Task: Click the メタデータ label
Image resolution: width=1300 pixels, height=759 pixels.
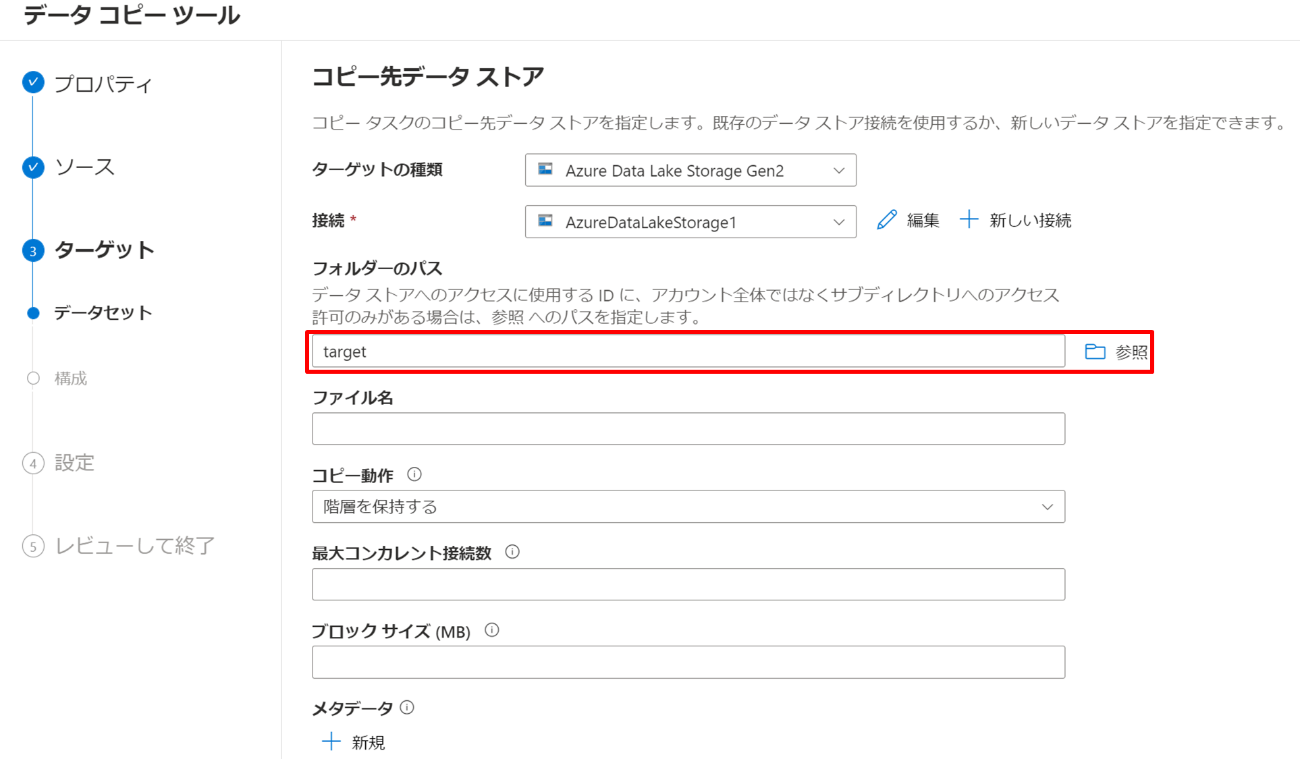Action: [353, 708]
